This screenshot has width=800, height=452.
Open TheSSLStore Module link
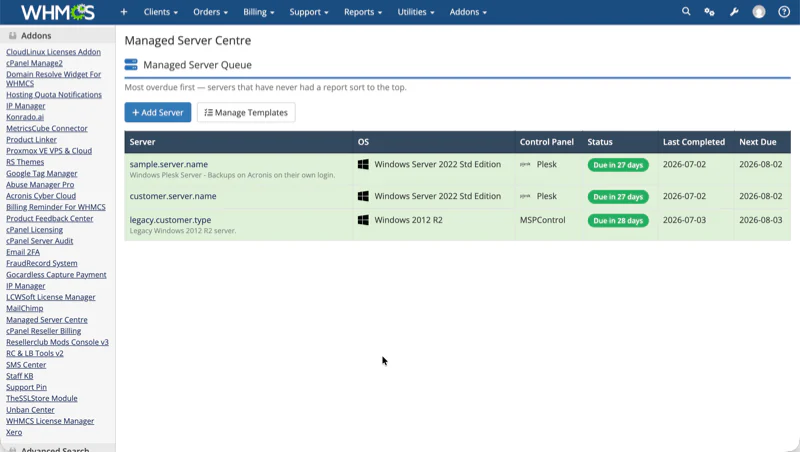[x=41, y=398]
